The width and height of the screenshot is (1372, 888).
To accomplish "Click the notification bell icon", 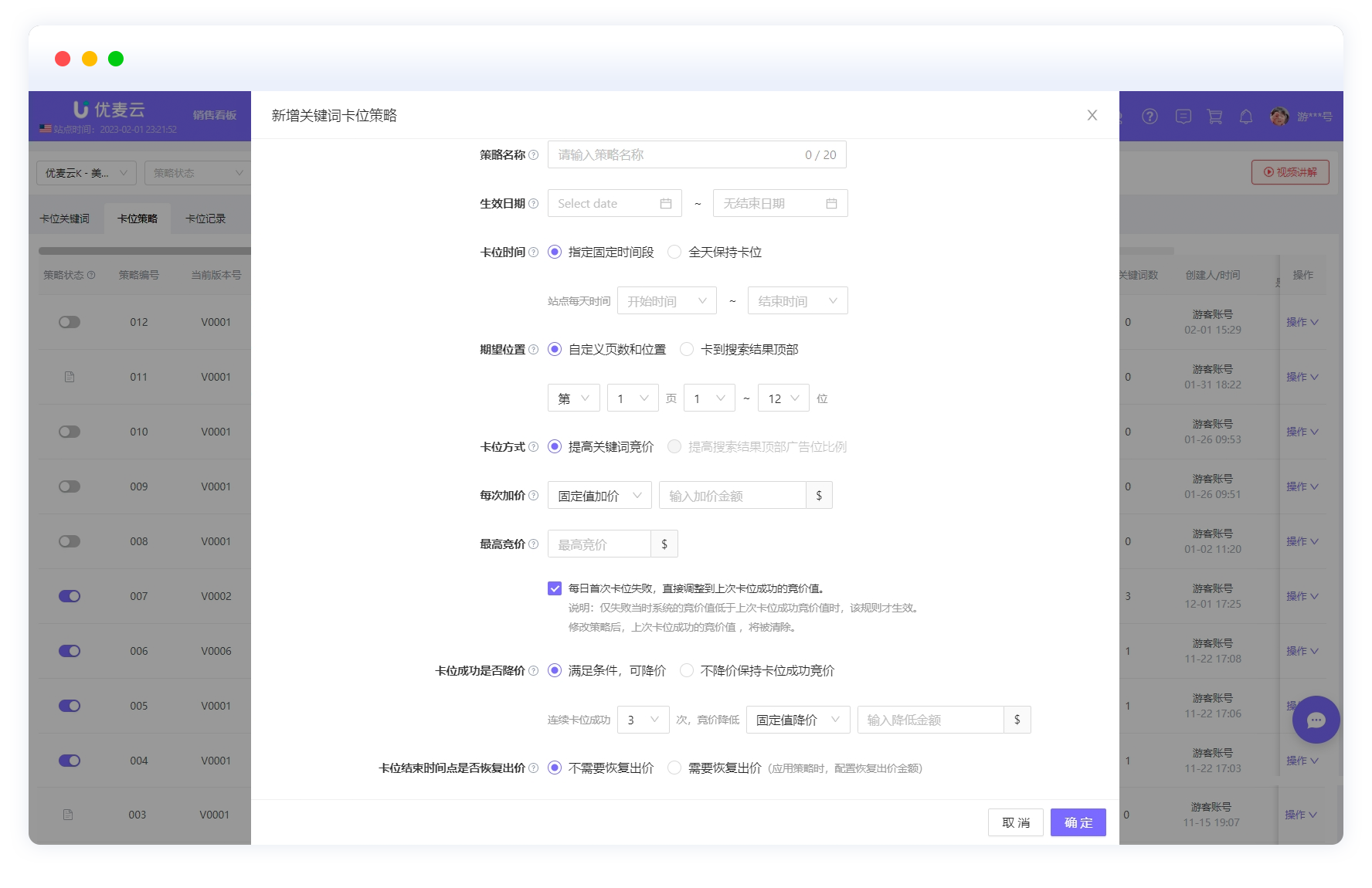I will click(x=1246, y=117).
